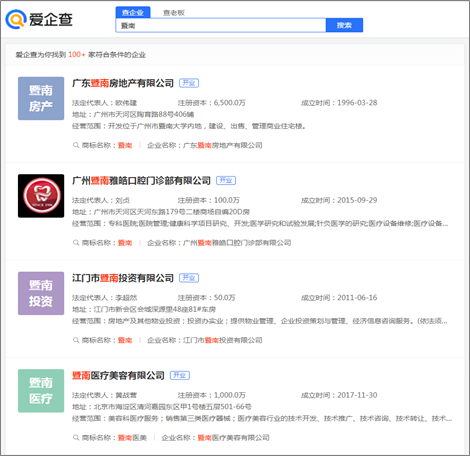Click the 暨南医疗 green logo thumbnail
Screen dimensions: 470x456
41,391
